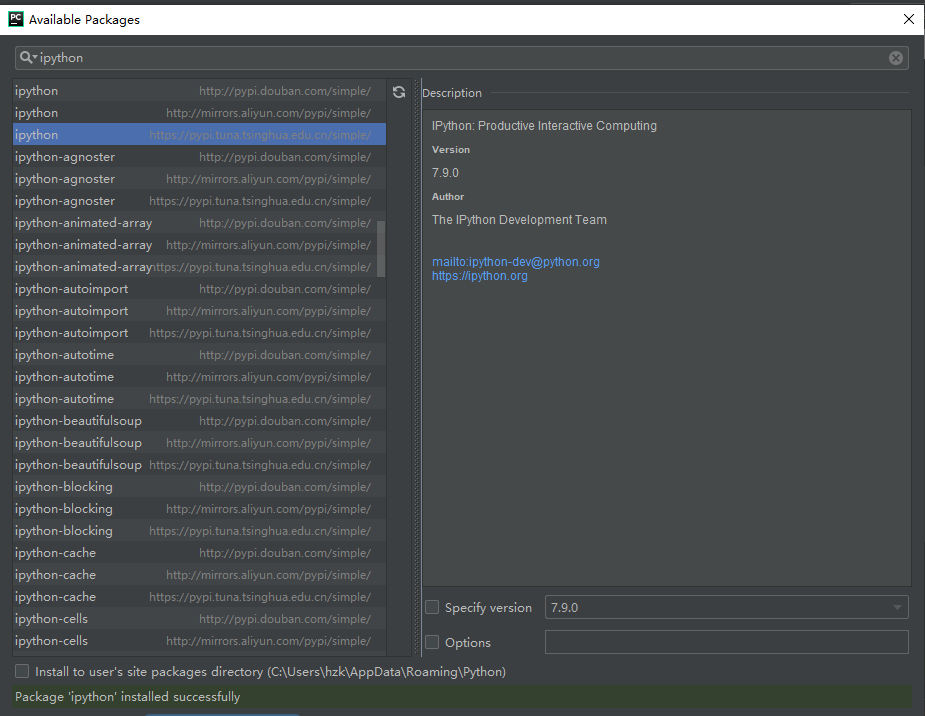Enable the Options checkbox
Image resolution: width=925 pixels, height=716 pixels.
pos(432,642)
